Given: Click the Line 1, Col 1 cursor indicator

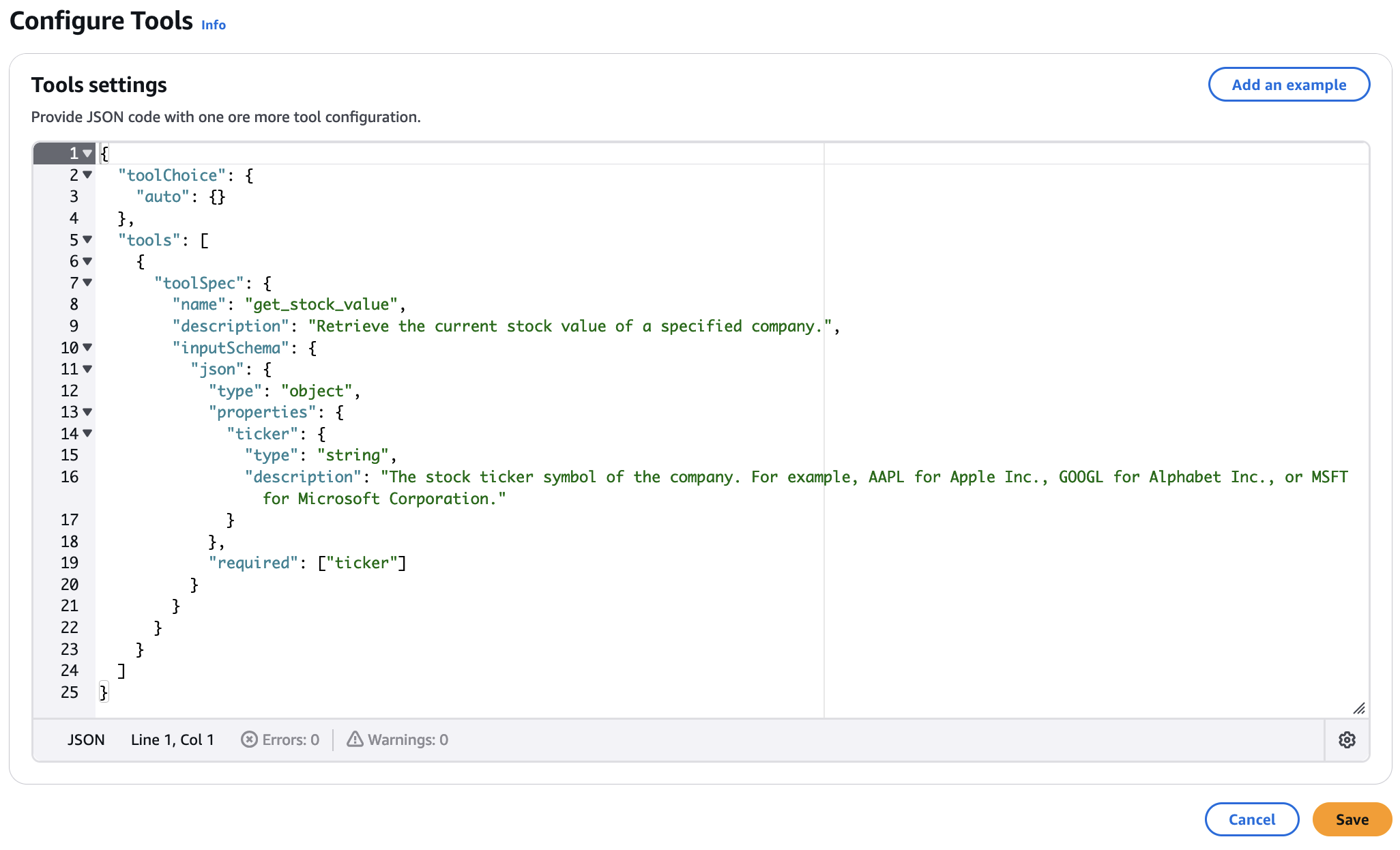Looking at the screenshot, I should coord(172,740).
